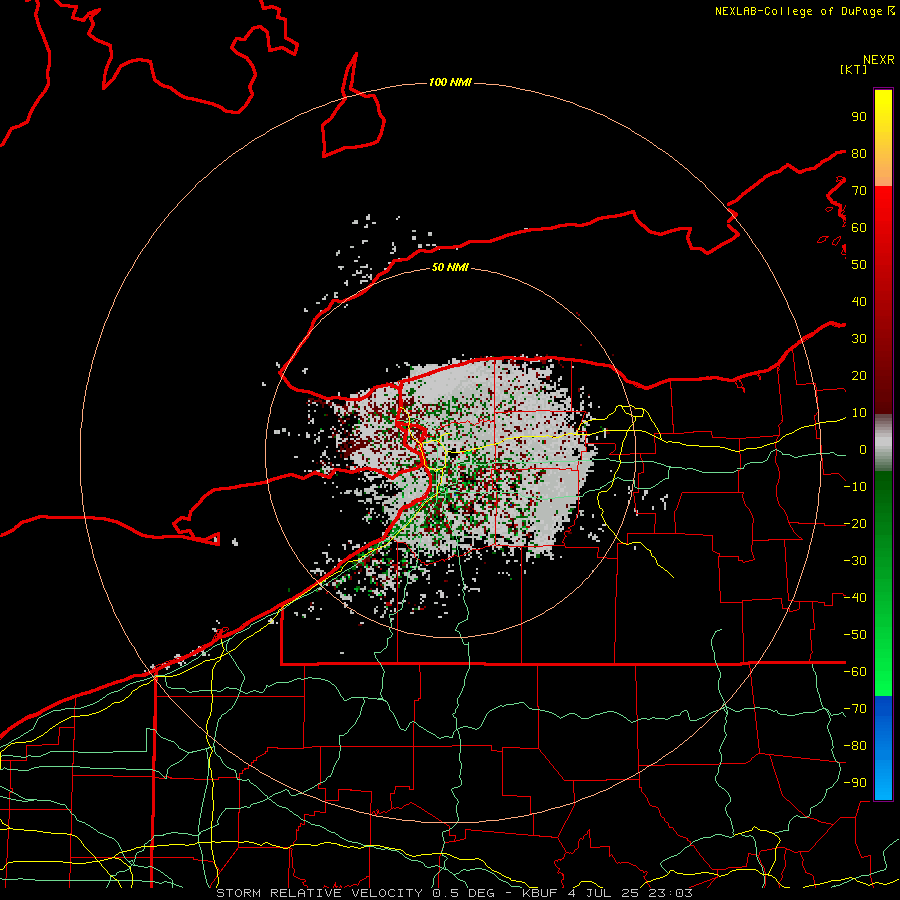
Task: Pick the yellow segment atop the velocity color bar
Action: pos(883,109)
